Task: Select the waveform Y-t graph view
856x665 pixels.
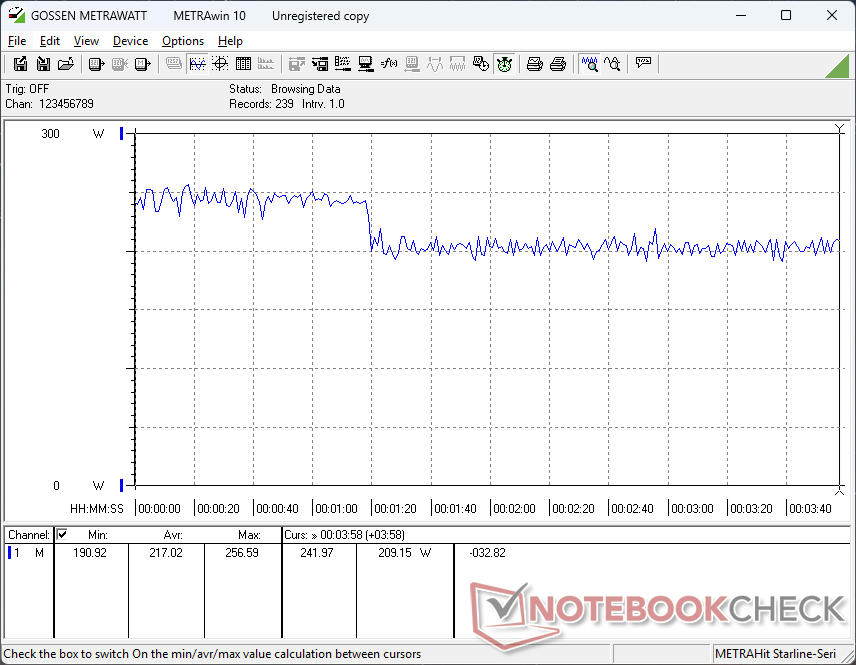Action: (x=197, y=64)
